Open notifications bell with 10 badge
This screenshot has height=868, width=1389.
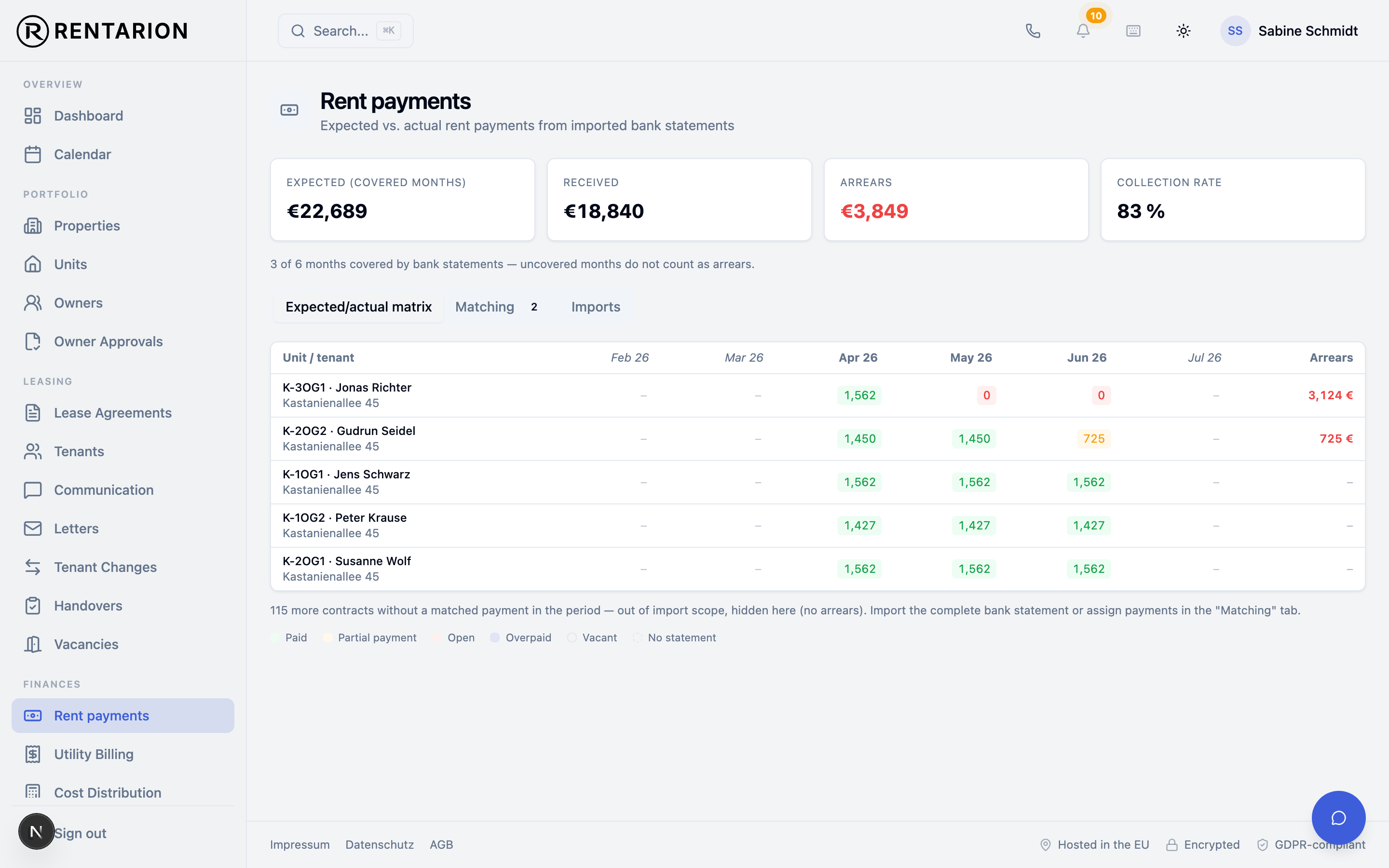1083,31
